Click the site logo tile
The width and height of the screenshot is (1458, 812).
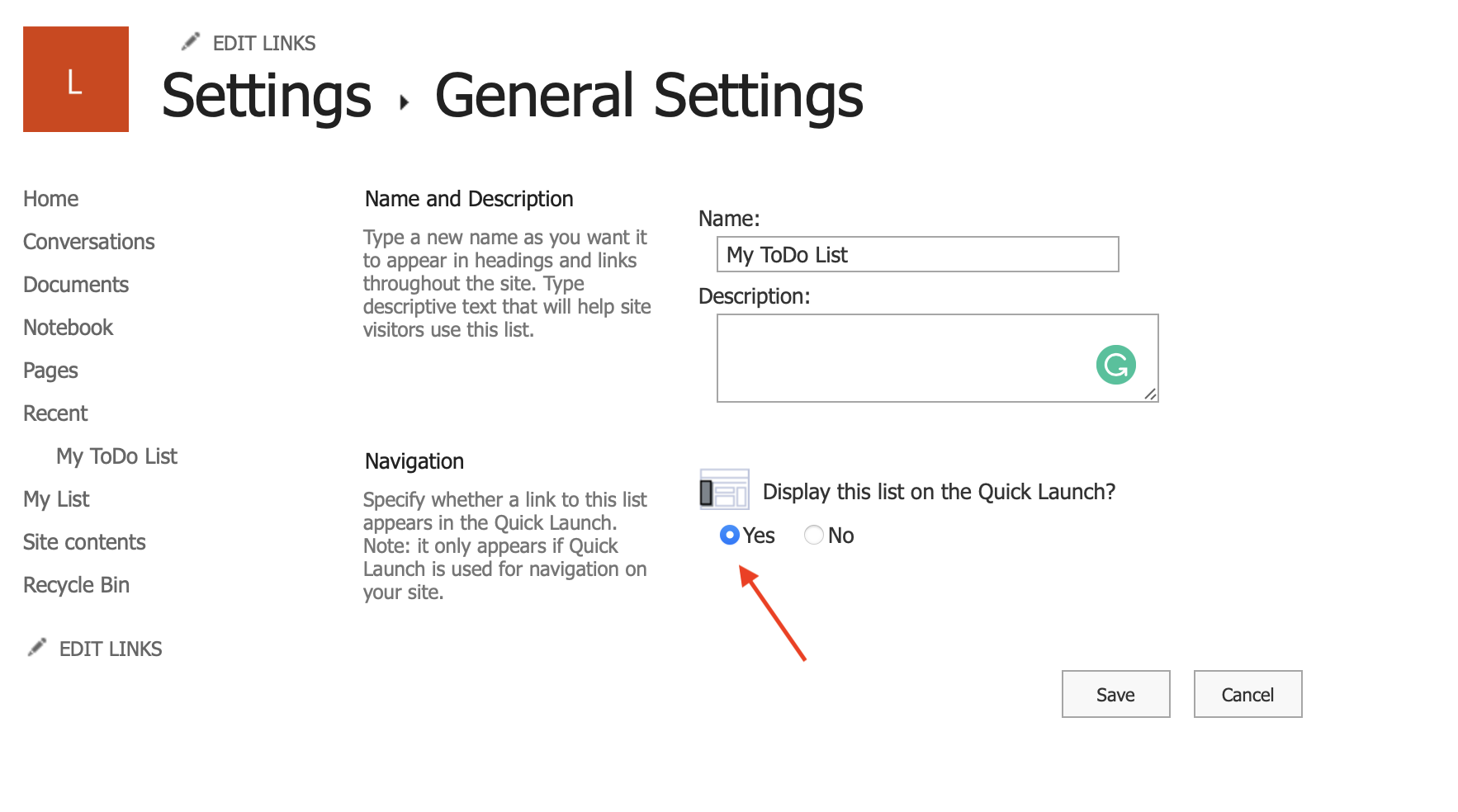click(75, 78)
